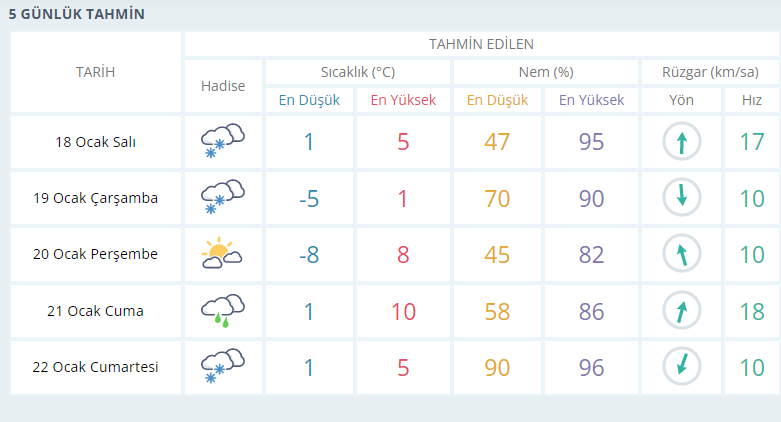Click the wind direction arrow for 20 Ocak Perşembe
Screen dimensions: 781x422
(x=682, y=254)
